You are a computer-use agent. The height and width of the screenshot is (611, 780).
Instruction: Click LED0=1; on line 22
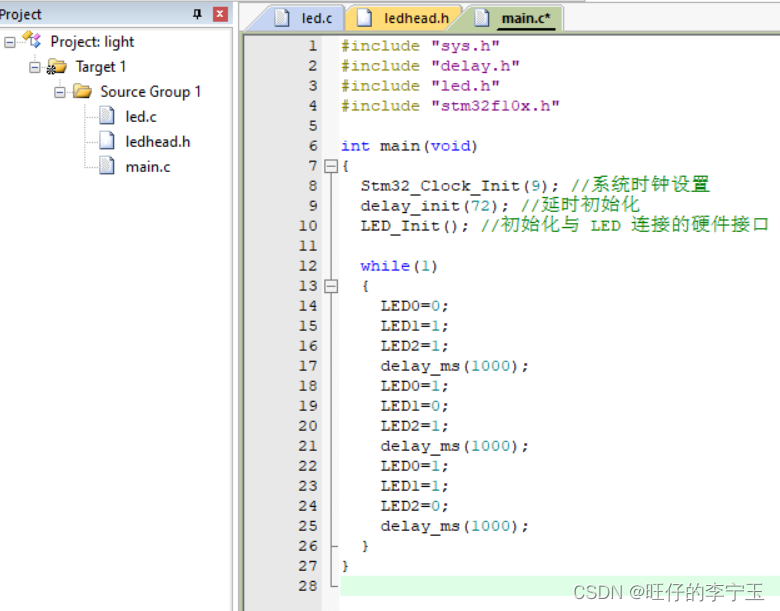(414, 466)
